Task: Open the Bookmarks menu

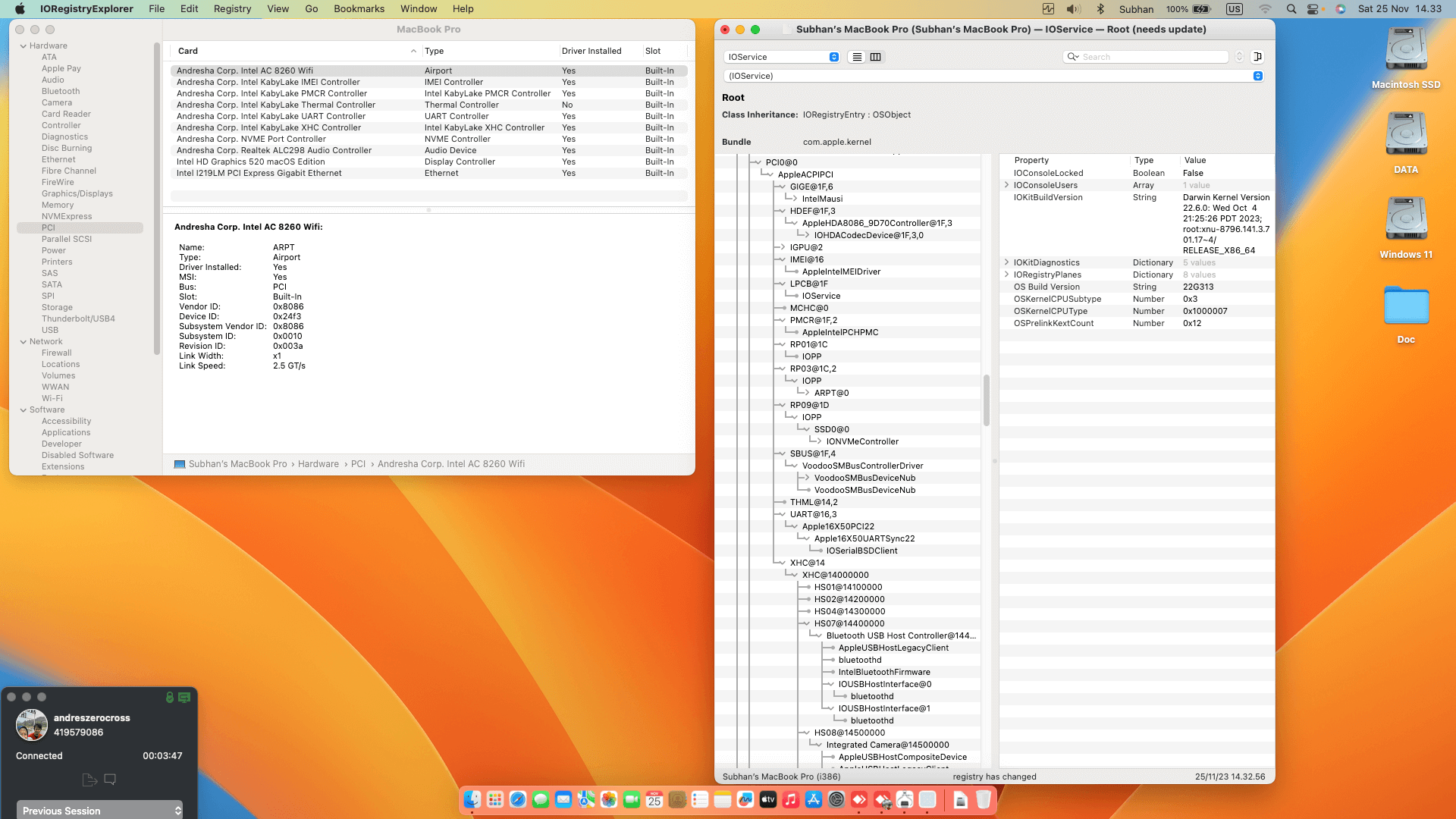Action: tap(359, 9)
